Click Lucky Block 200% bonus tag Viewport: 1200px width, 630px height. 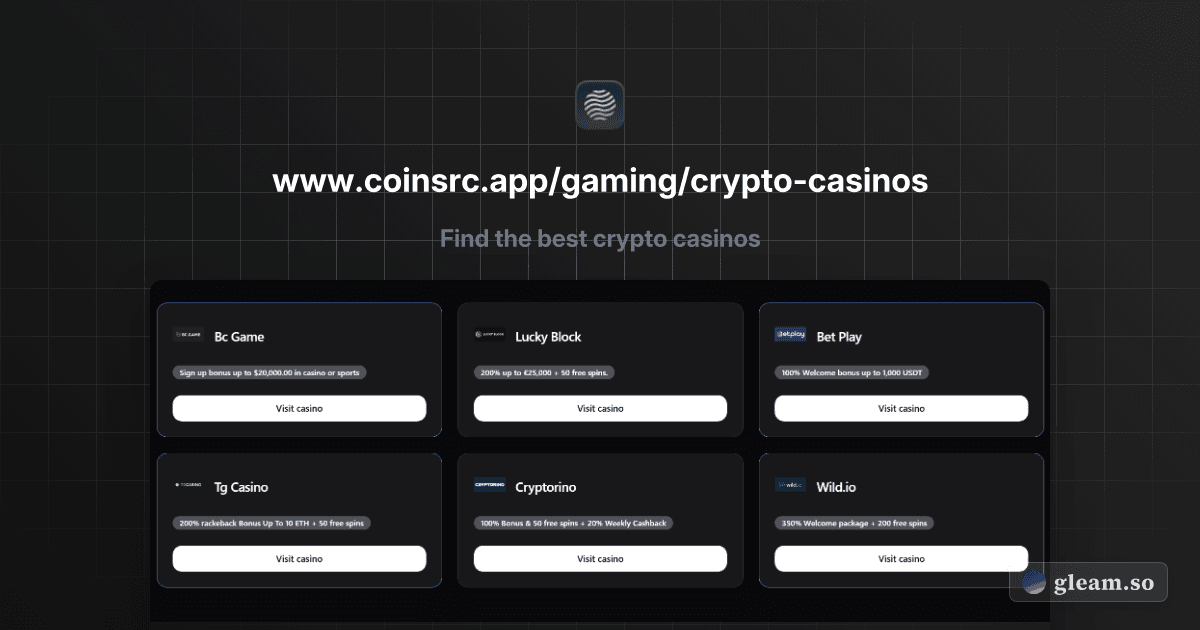pos(545,372)
